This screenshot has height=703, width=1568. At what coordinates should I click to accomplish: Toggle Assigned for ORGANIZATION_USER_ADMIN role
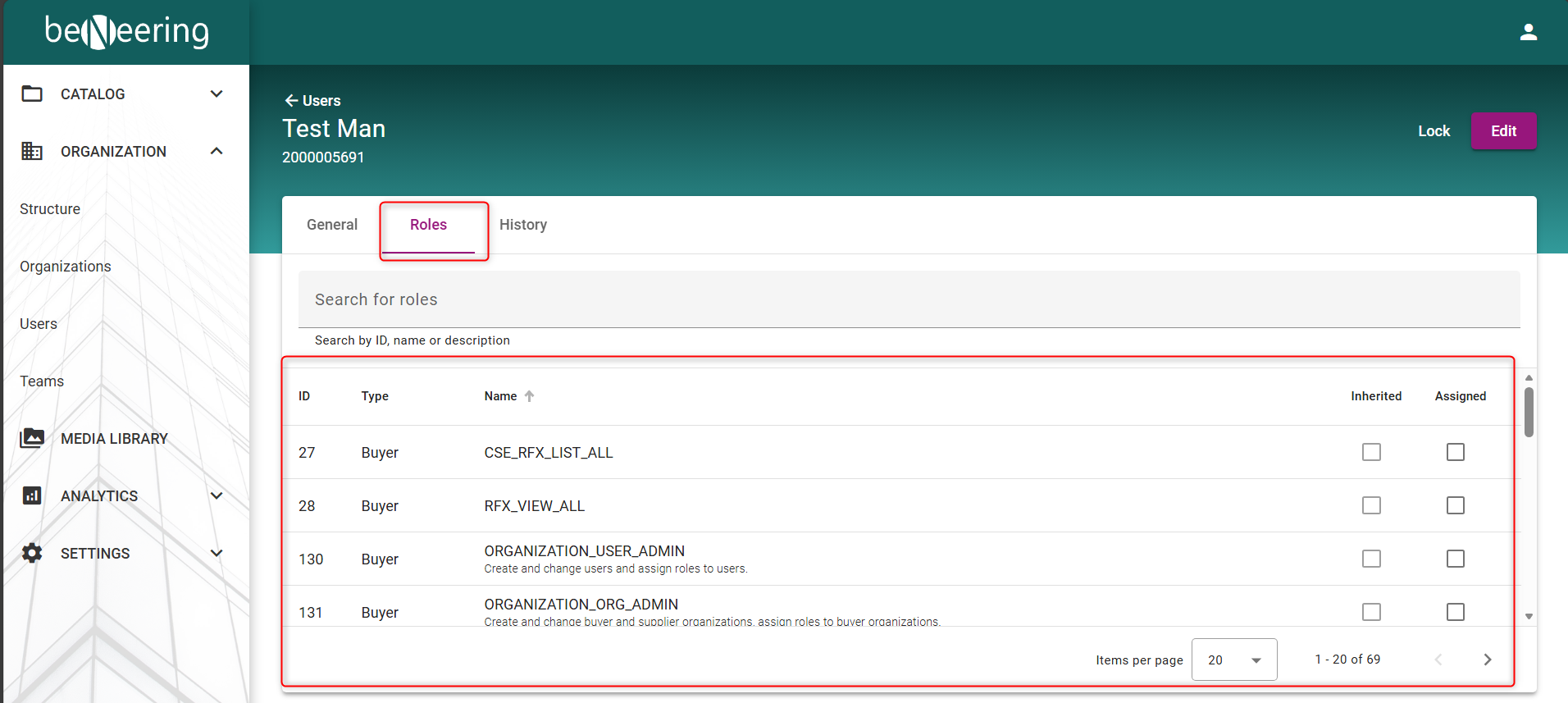click(1455, 559)
